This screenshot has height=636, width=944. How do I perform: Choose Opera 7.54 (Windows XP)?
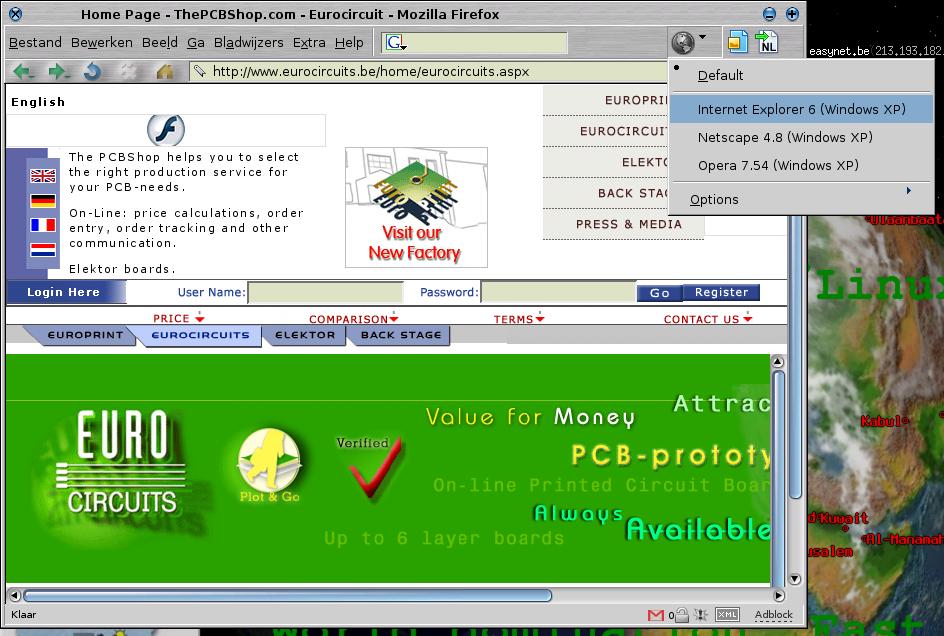point(801,165)
